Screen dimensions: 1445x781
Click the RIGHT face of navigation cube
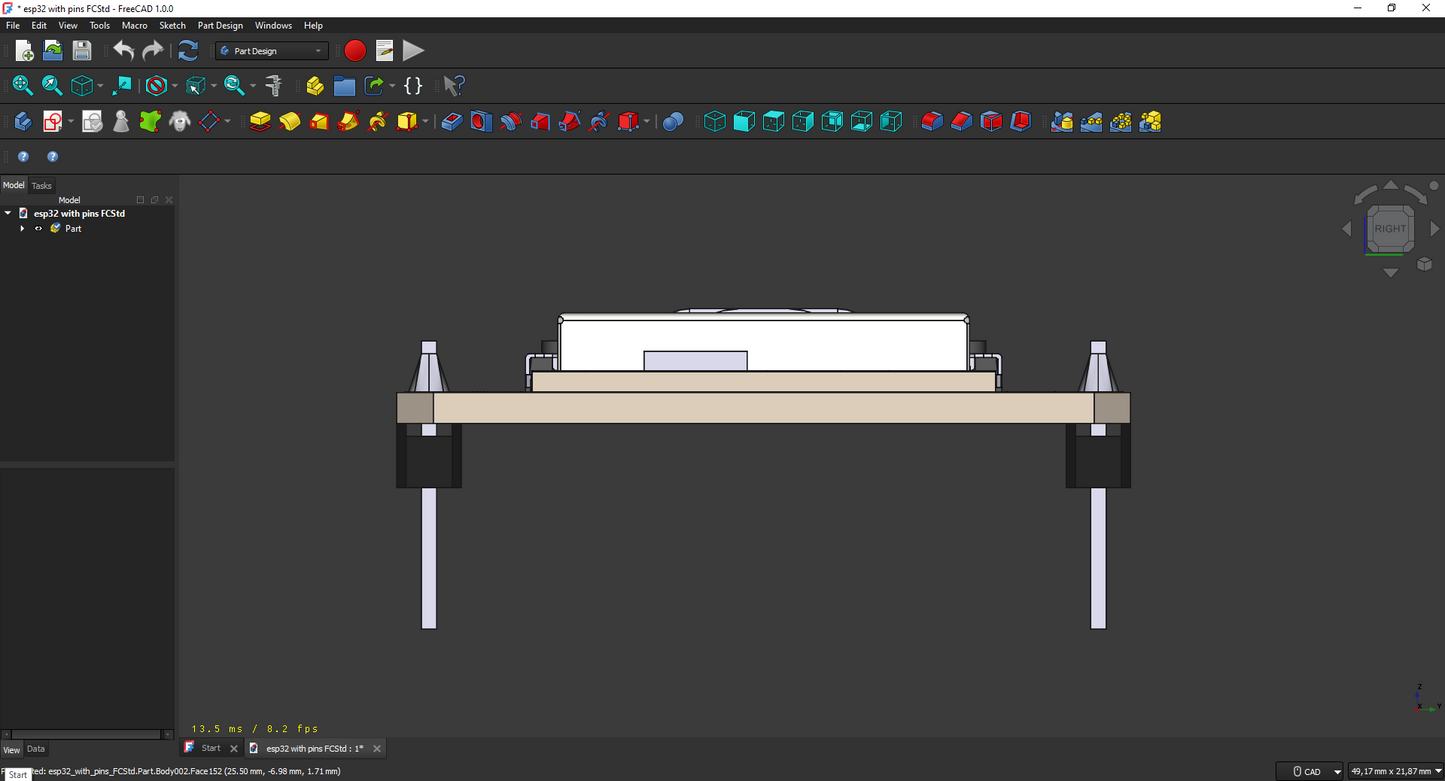(1390, 229)
